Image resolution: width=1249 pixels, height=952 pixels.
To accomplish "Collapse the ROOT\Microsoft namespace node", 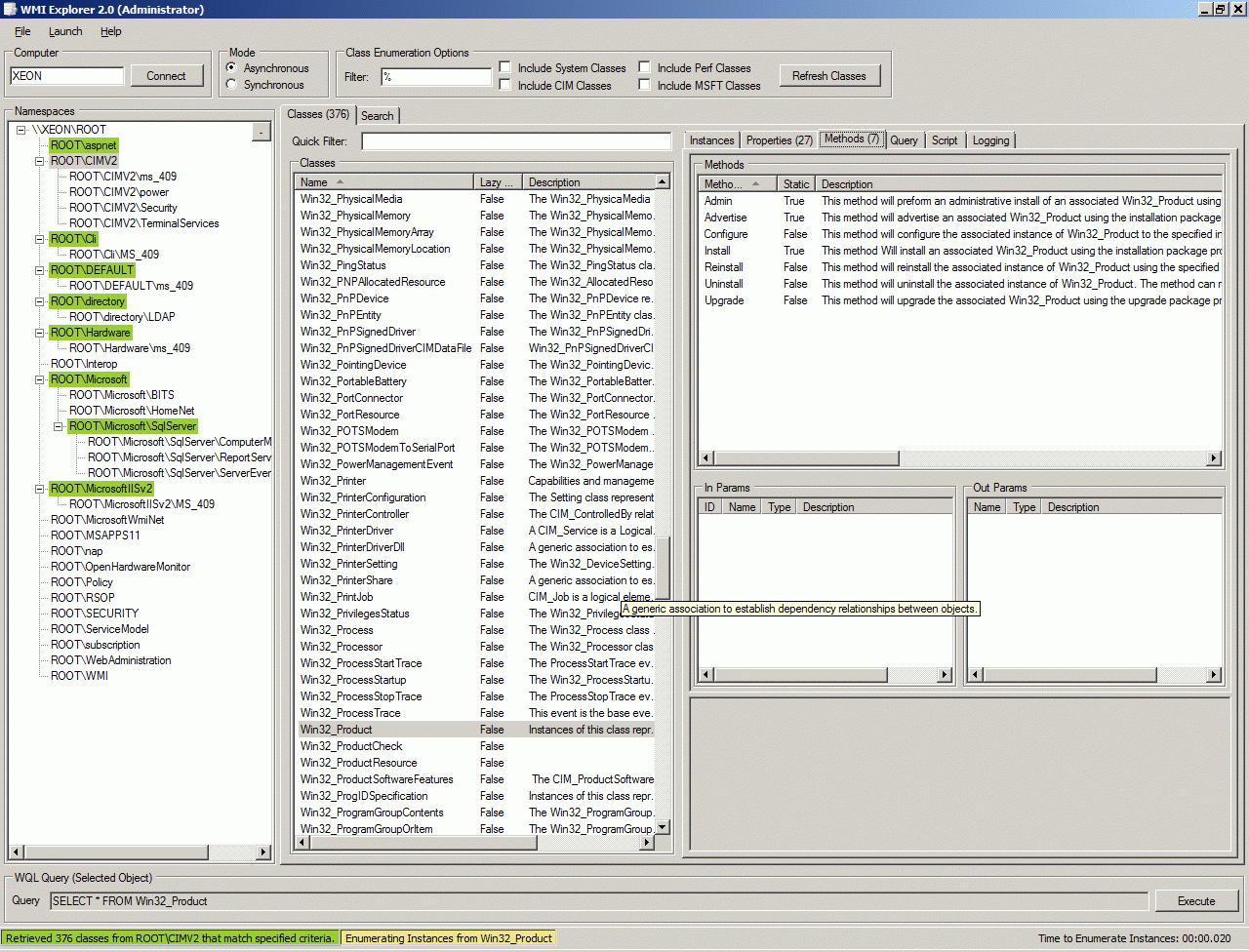I will pos(40,379).
